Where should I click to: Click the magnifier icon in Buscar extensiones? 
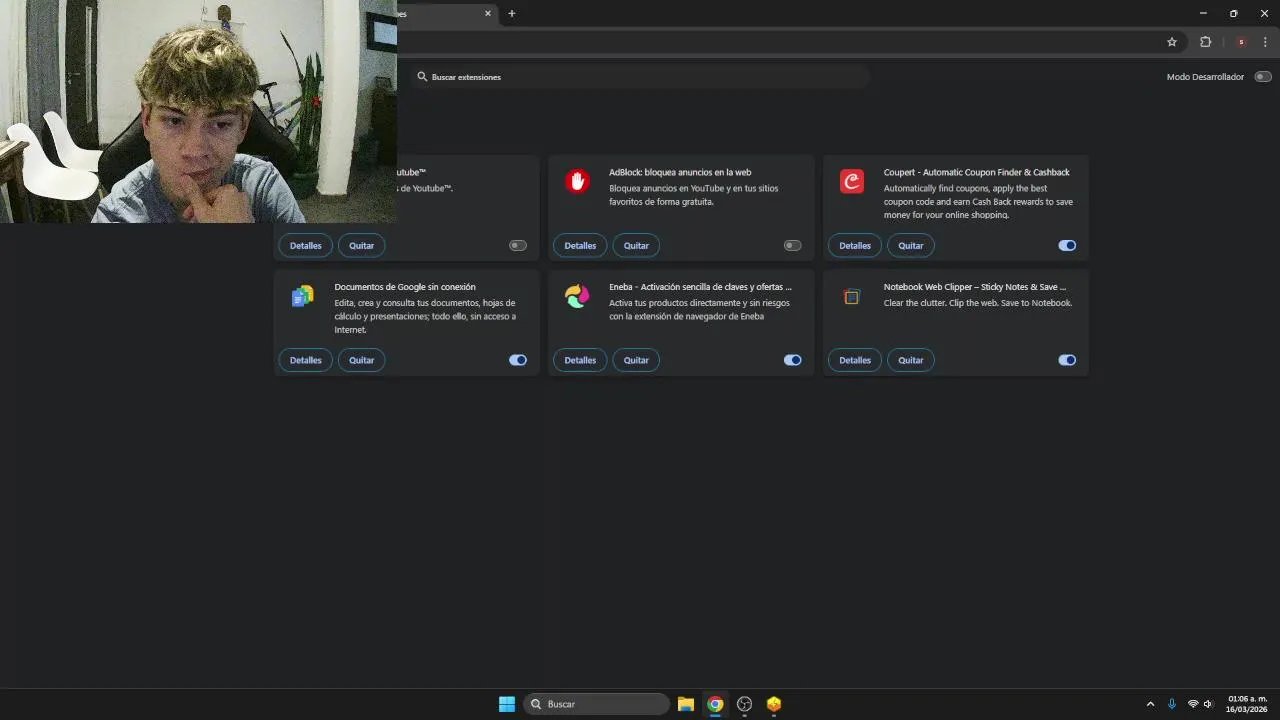(422, 76)
